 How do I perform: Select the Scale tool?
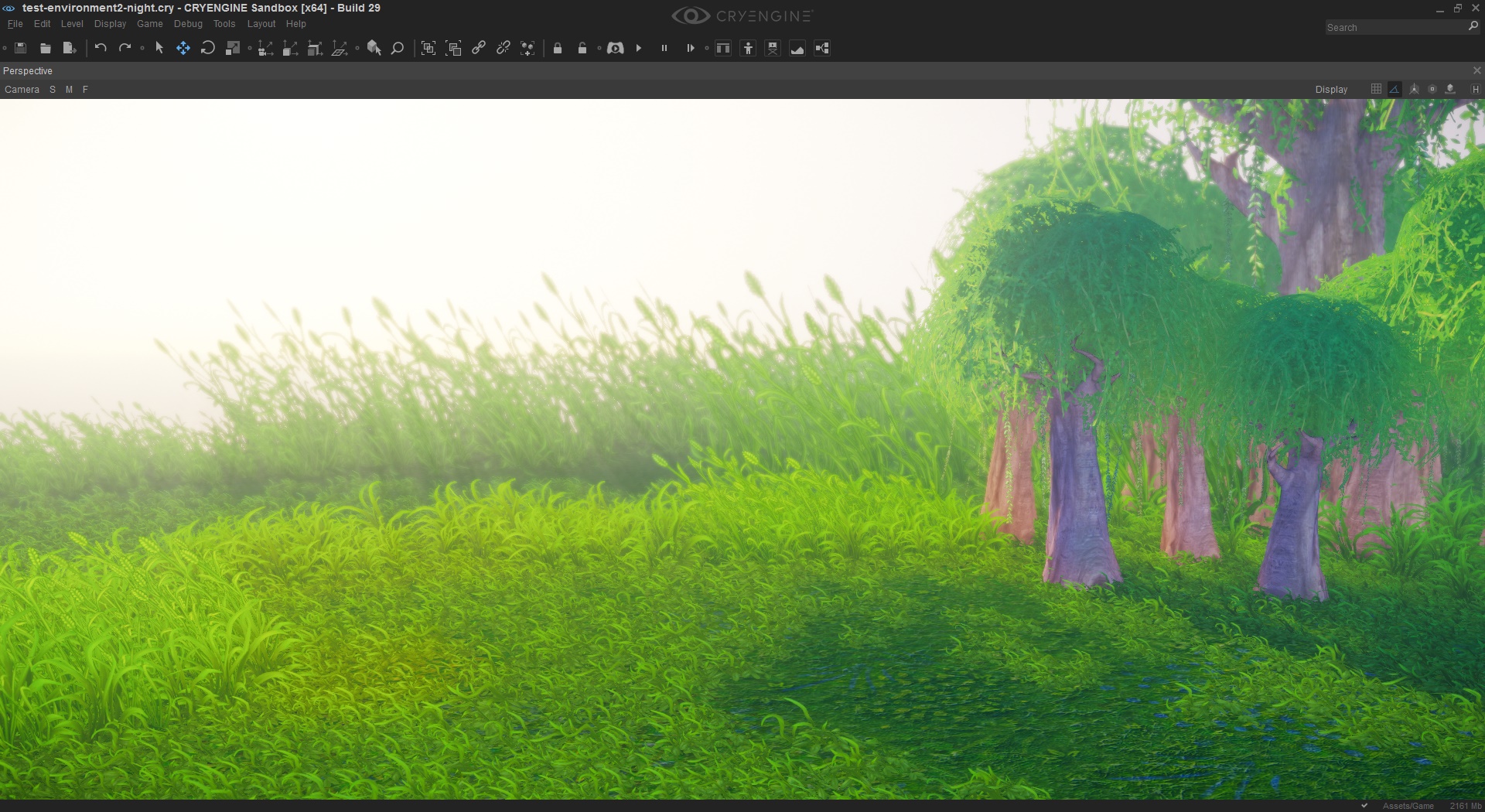(233, 48)
